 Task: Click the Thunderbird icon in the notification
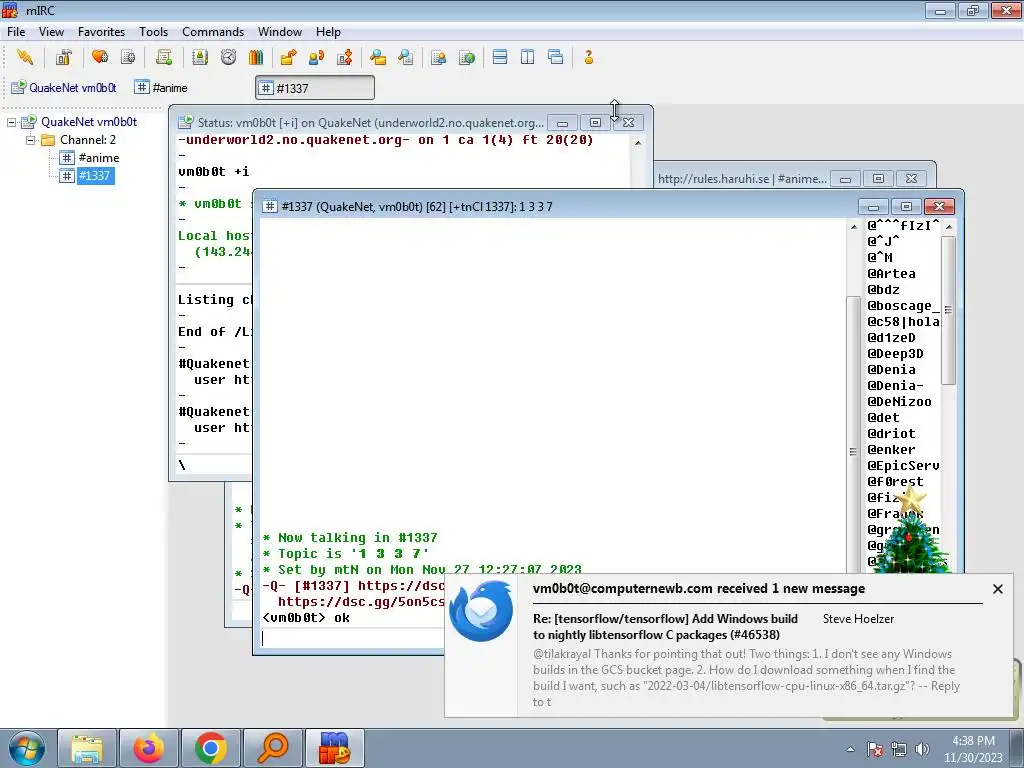click(x=481, y=611)
